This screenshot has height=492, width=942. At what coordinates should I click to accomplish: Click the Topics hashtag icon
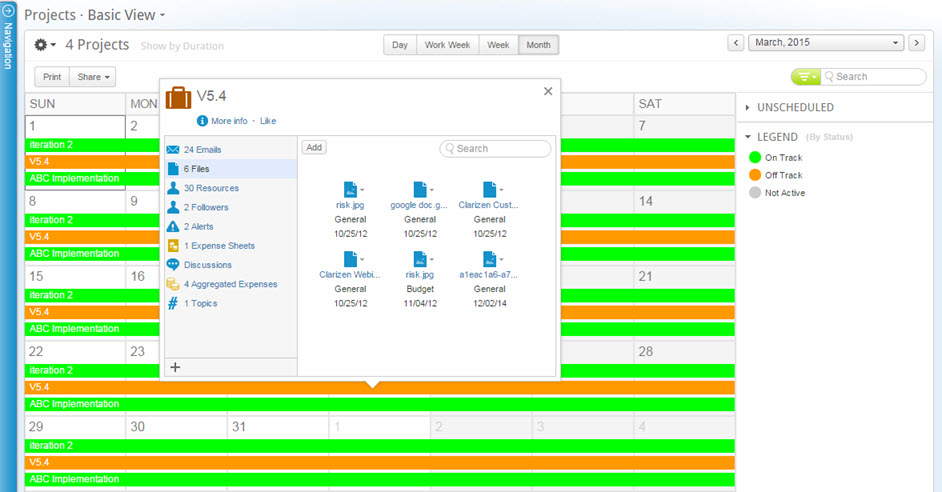coord(173,303)
